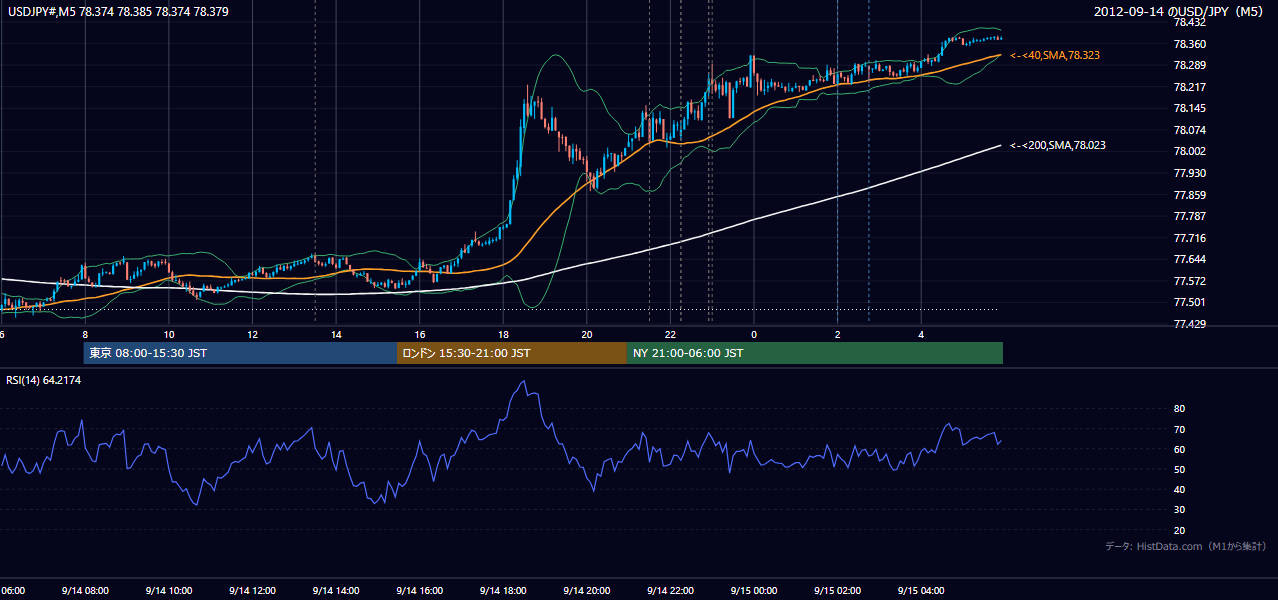
Task: Click the RSI scale value 50
Action: coord(1179,469)
